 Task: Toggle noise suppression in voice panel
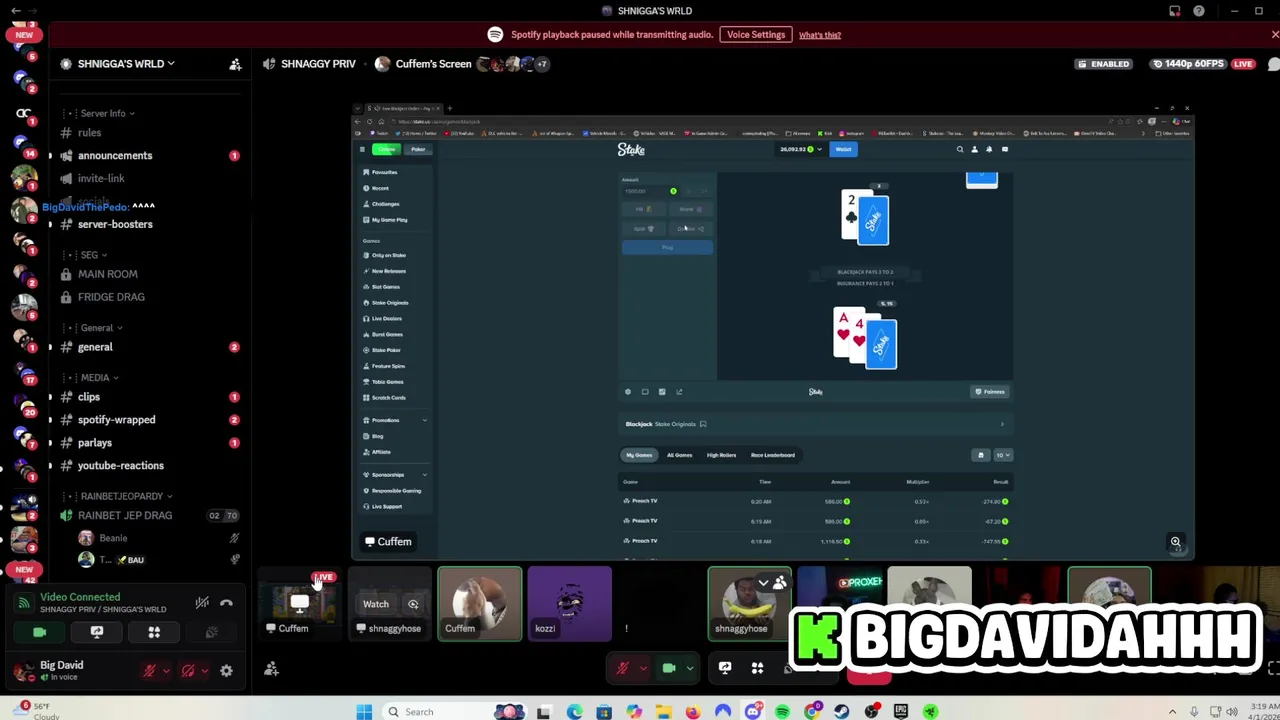[x=202, y=603]
